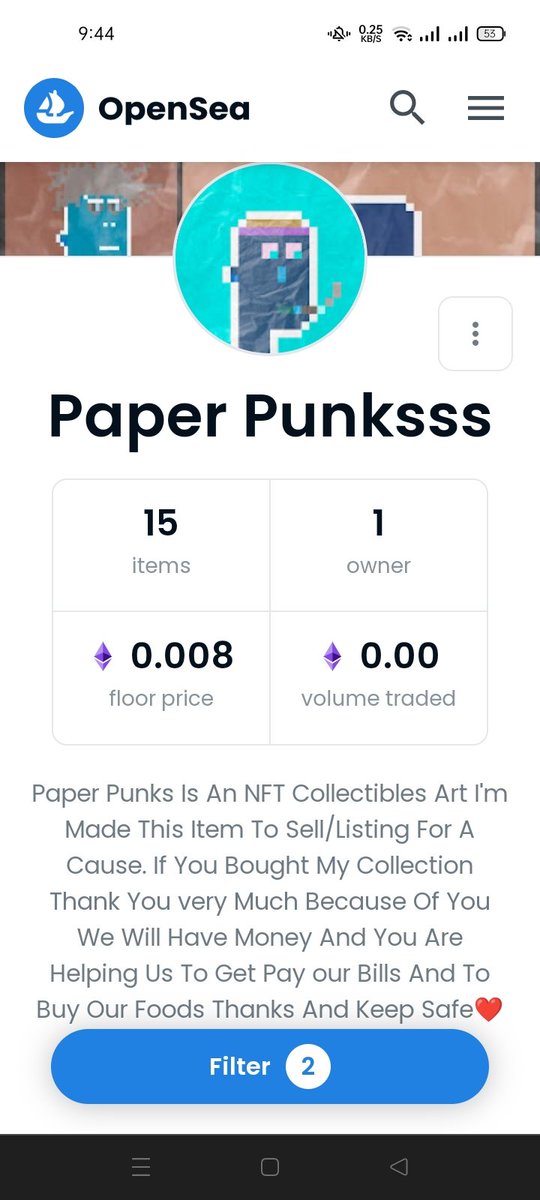Screen dimensions: 540x1200
Task: Select the 15 items stat cell
Action: (x=161, y=545)
